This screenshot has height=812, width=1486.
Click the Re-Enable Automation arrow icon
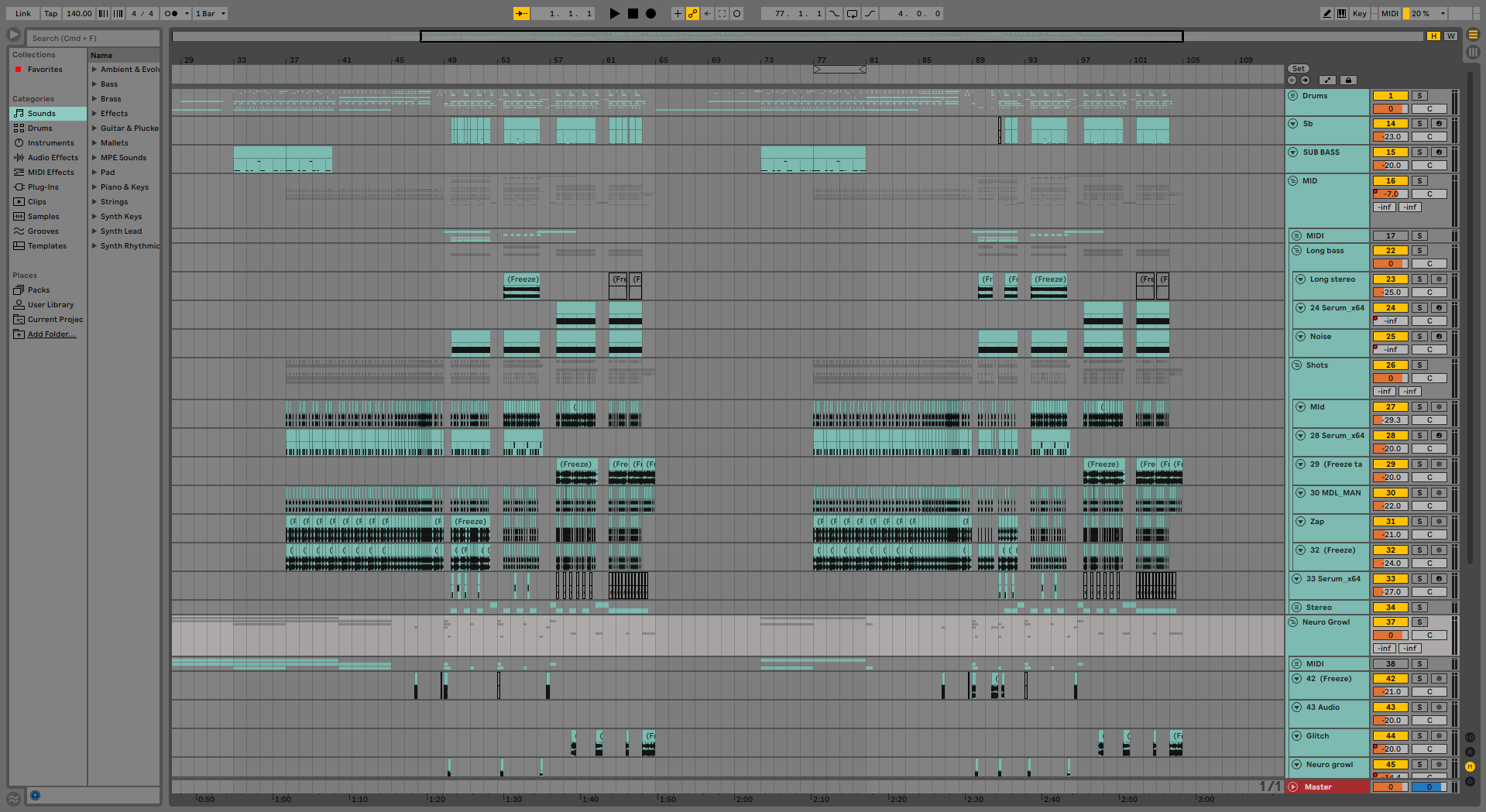[707, 13]
